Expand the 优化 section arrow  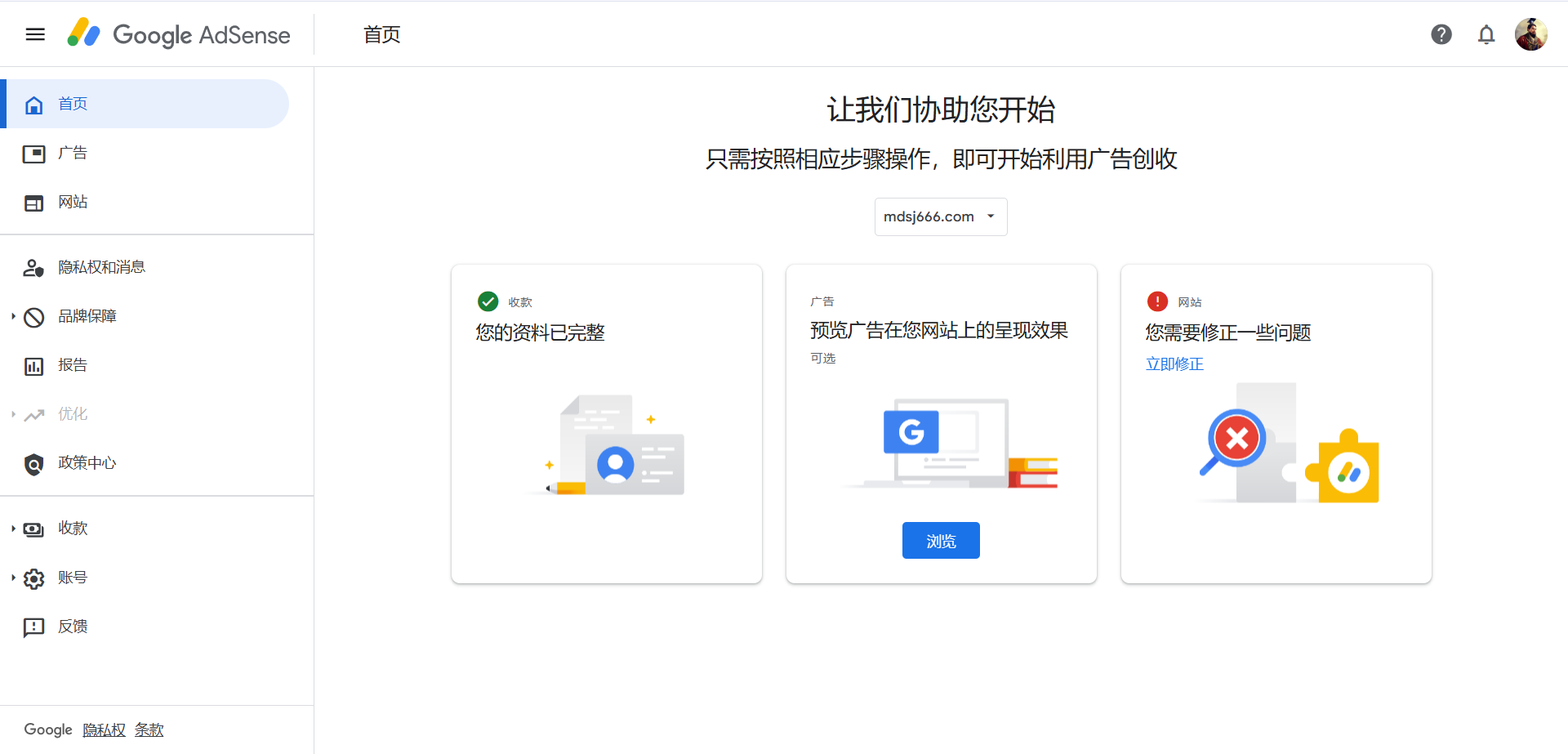[13, 414]
